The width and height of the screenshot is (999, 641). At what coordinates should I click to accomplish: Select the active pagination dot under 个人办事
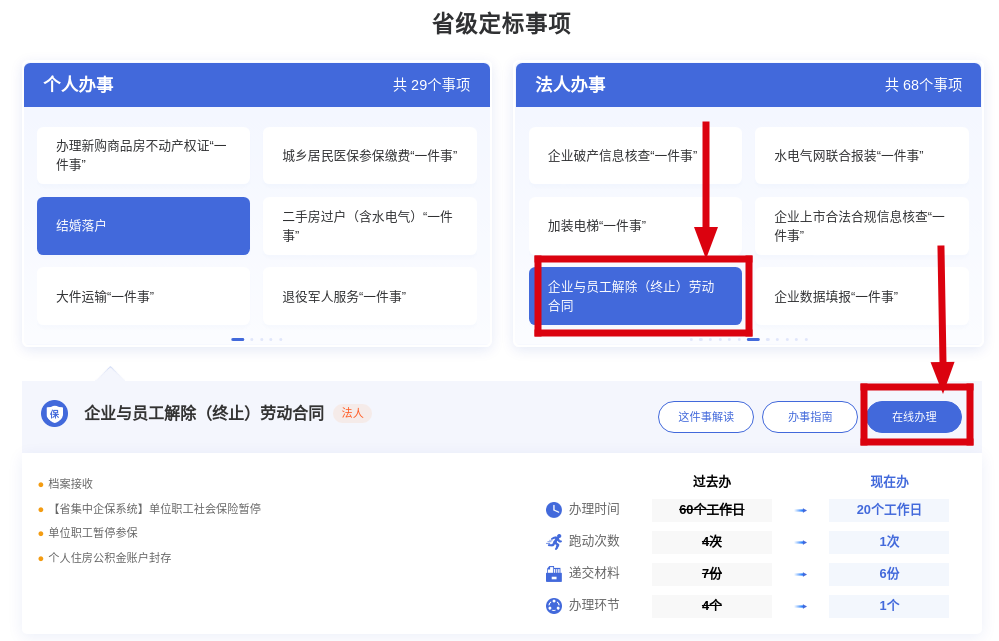point(237,339)
